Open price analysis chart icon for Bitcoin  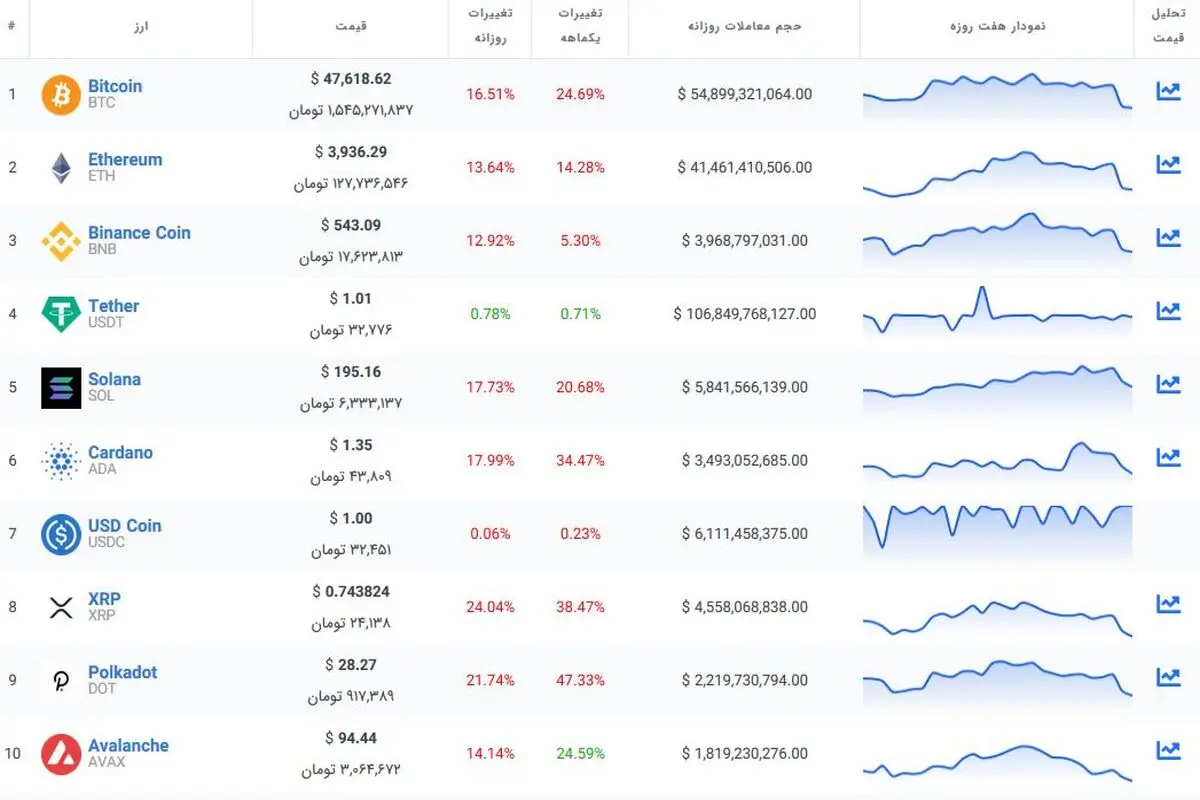point(1167,91)
